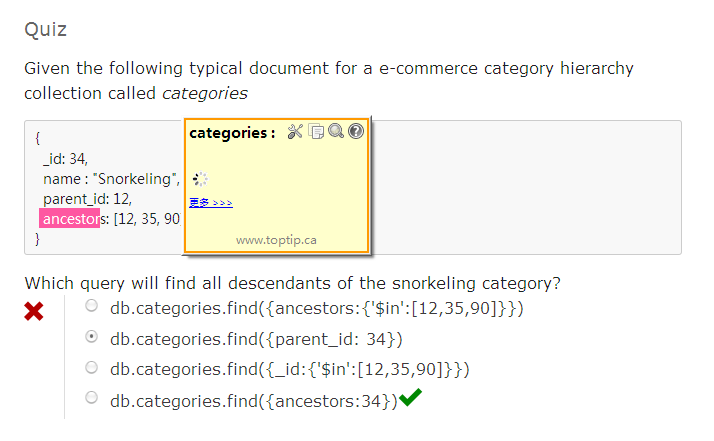
Task: Click the highlighted 'ancestors' word in code
Action: [x=70, y=218]
